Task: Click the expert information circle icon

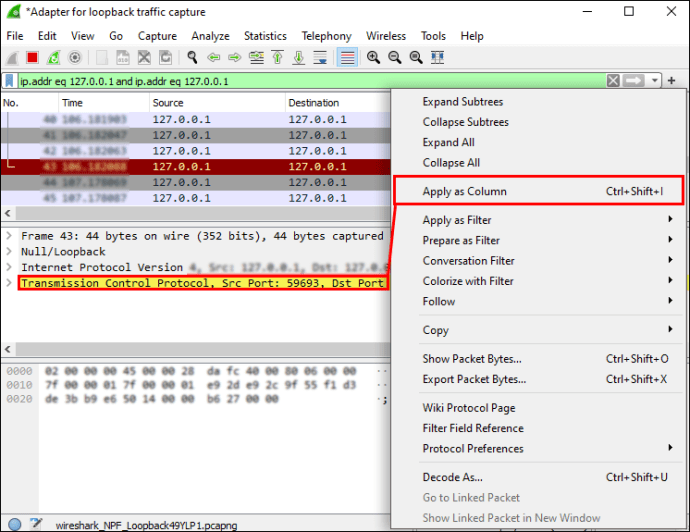Action: [x=15, y=524]
